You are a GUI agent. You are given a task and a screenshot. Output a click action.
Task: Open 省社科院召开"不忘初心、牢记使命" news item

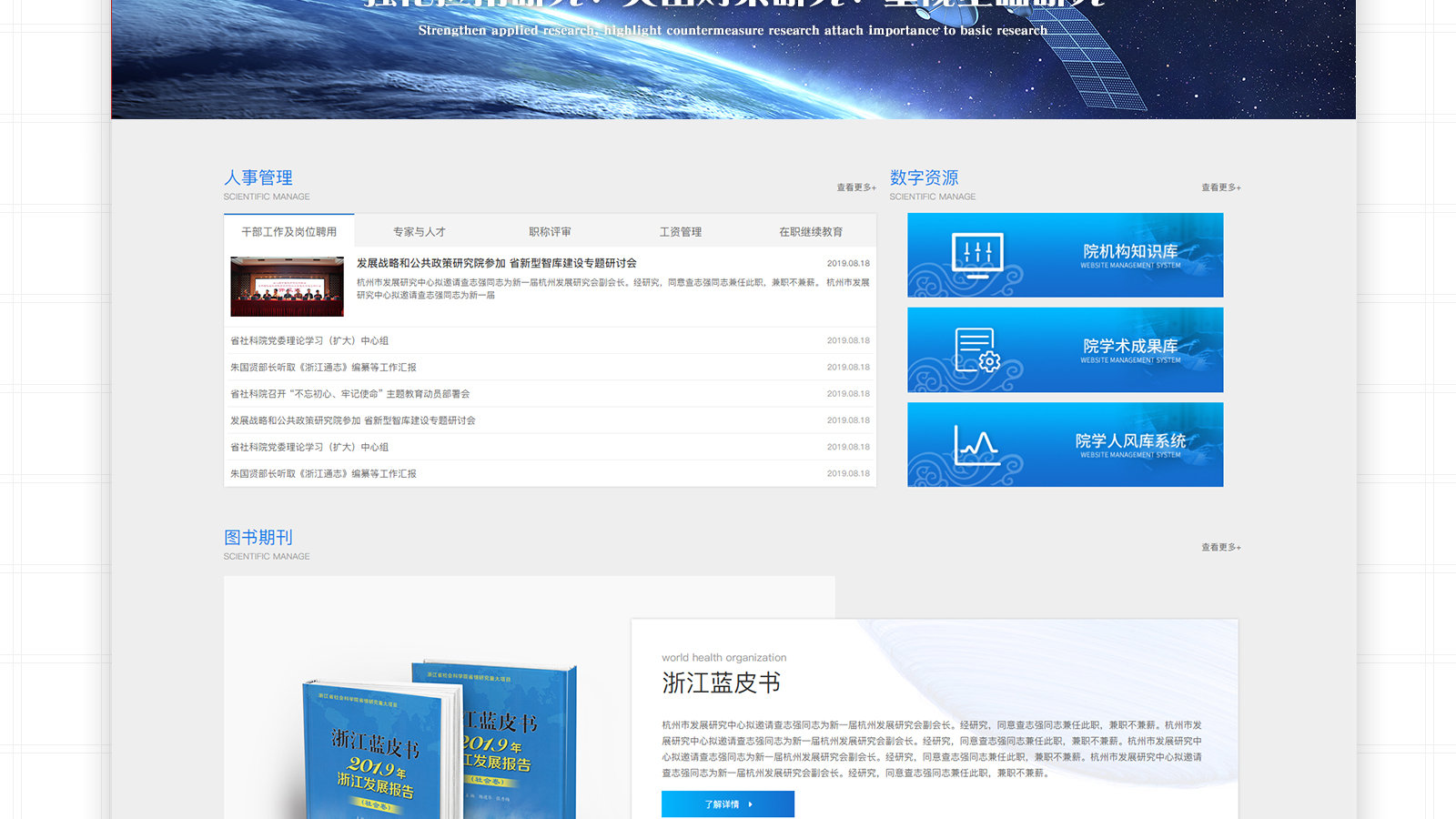tap(350, 394)
